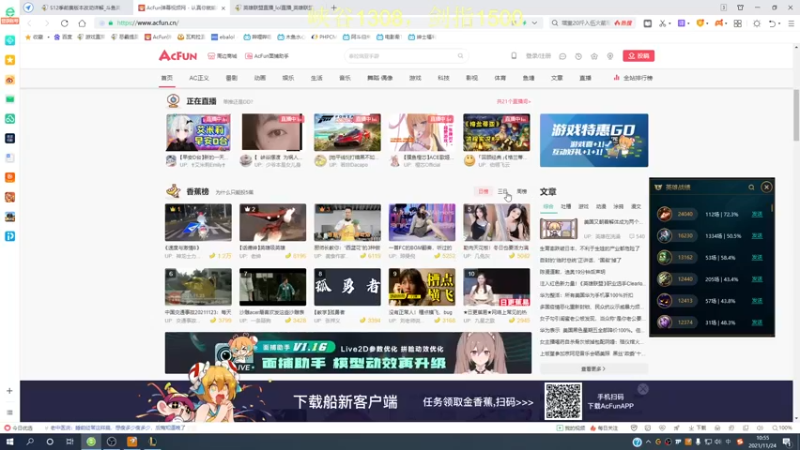This screenshot has height=450, width=800.
Task: Select the 三日 ranking filter
Action: tap(503, 191)
